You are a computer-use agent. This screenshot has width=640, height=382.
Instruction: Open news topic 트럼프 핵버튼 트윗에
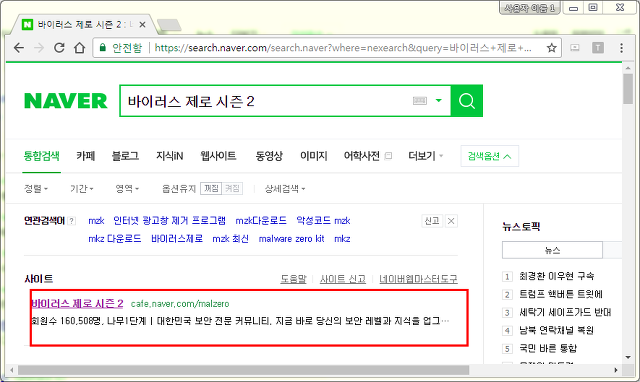tap(561, 294)
